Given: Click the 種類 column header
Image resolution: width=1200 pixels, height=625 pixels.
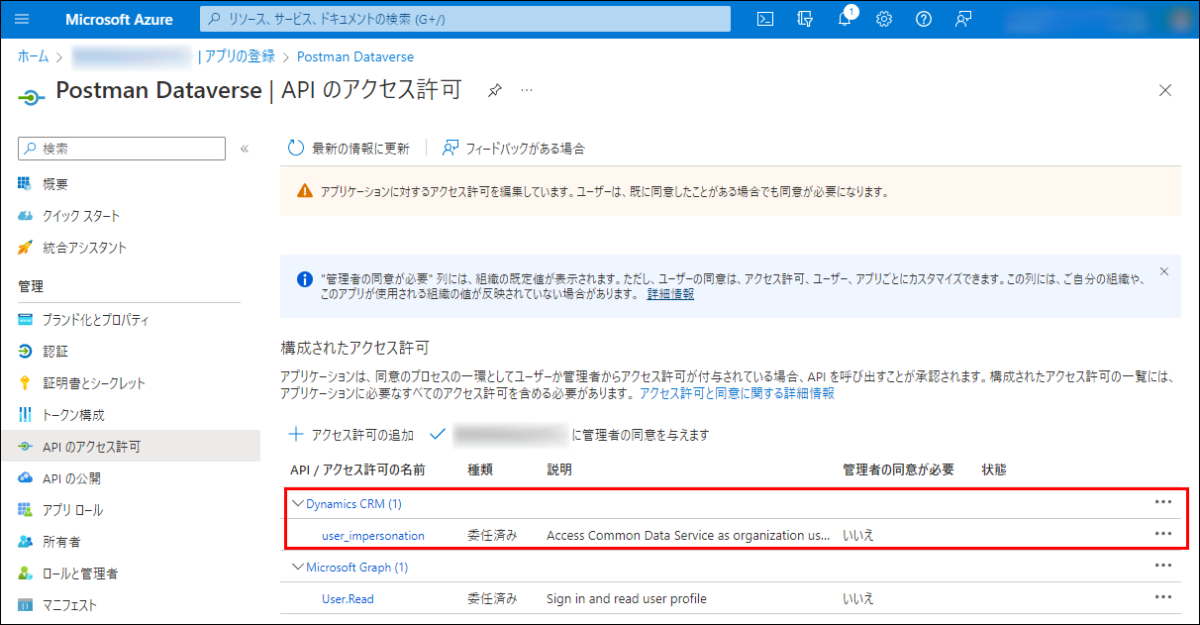Looking at the screenshot, I should [x=480, y=469].
